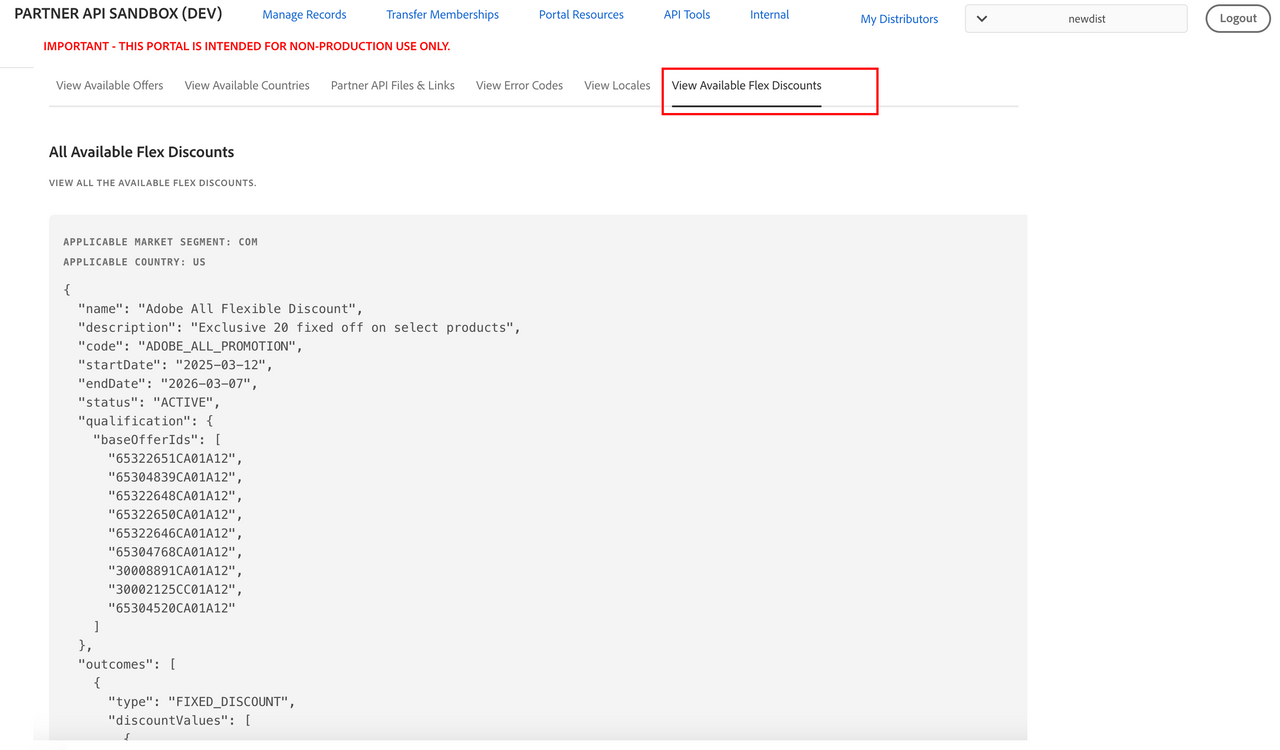
Task: Click the "Adobe All Flexible Discount" name line
Action: [x=220, y=309]
